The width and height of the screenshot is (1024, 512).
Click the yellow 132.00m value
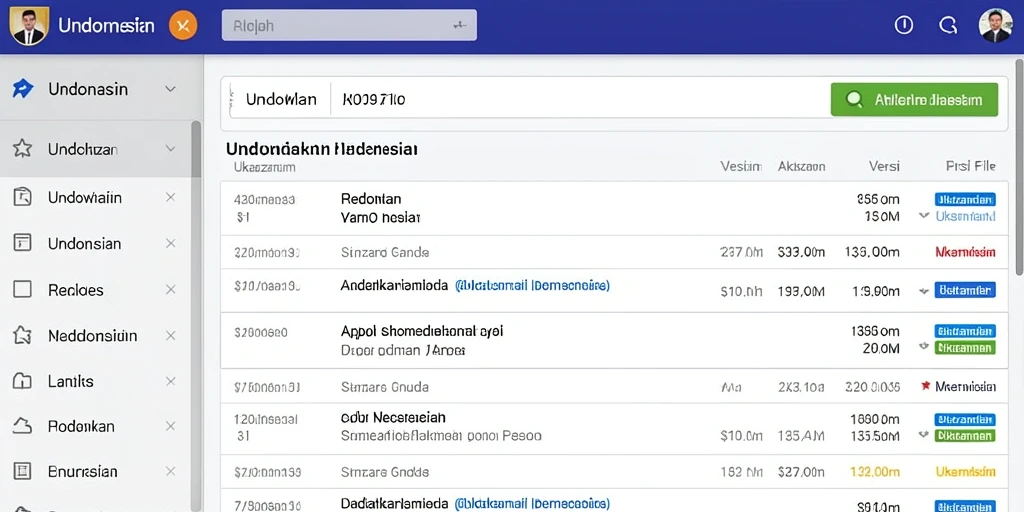tap(874, 472)
